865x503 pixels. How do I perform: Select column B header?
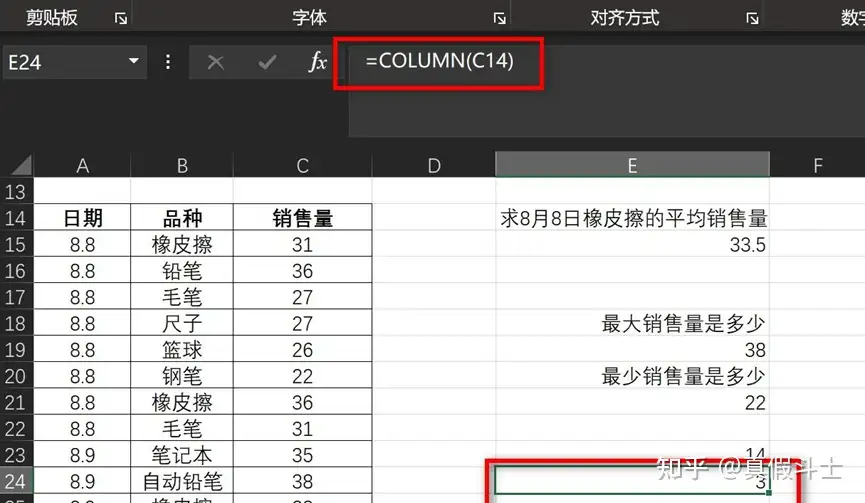pyautogui.click(x=182, y=165)
